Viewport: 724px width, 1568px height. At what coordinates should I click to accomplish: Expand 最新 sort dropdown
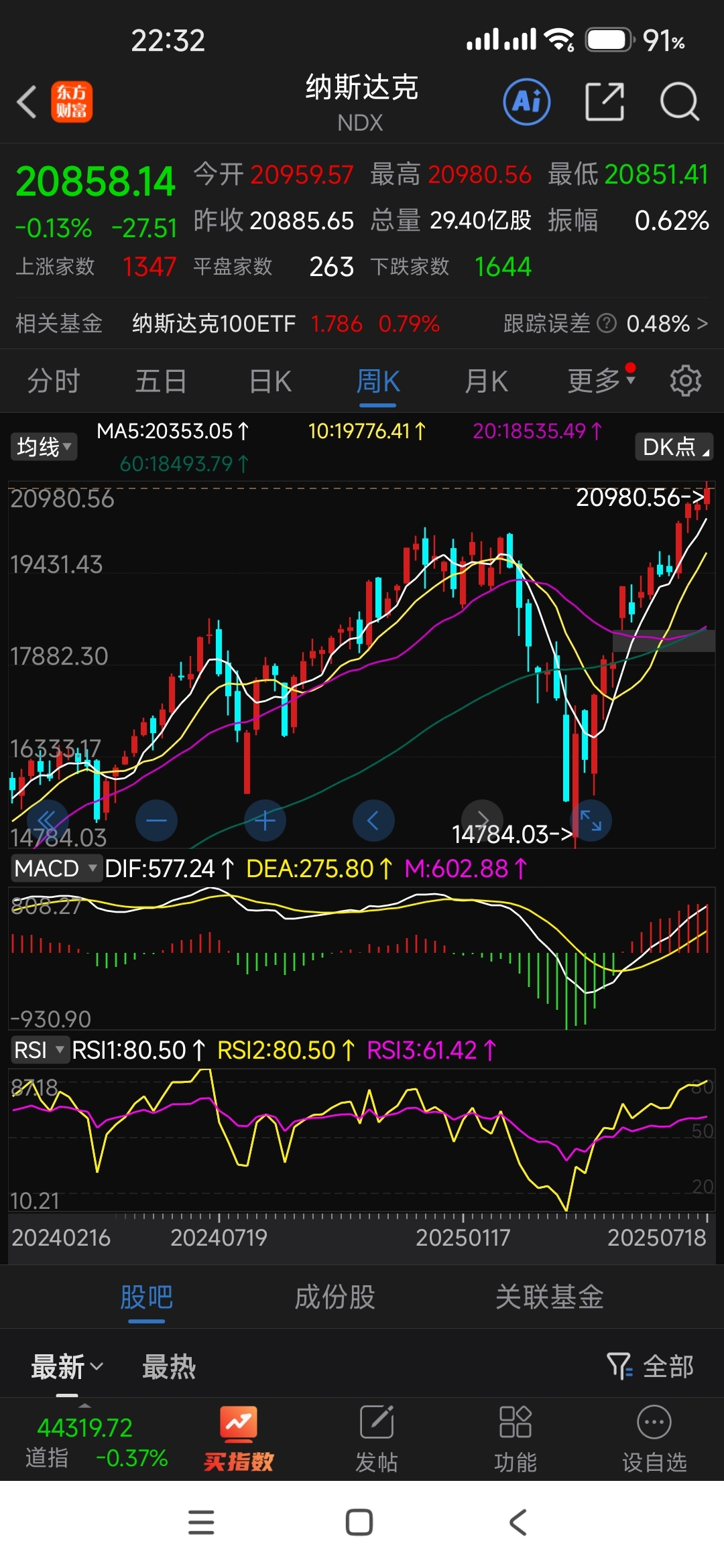[67, 1366]
